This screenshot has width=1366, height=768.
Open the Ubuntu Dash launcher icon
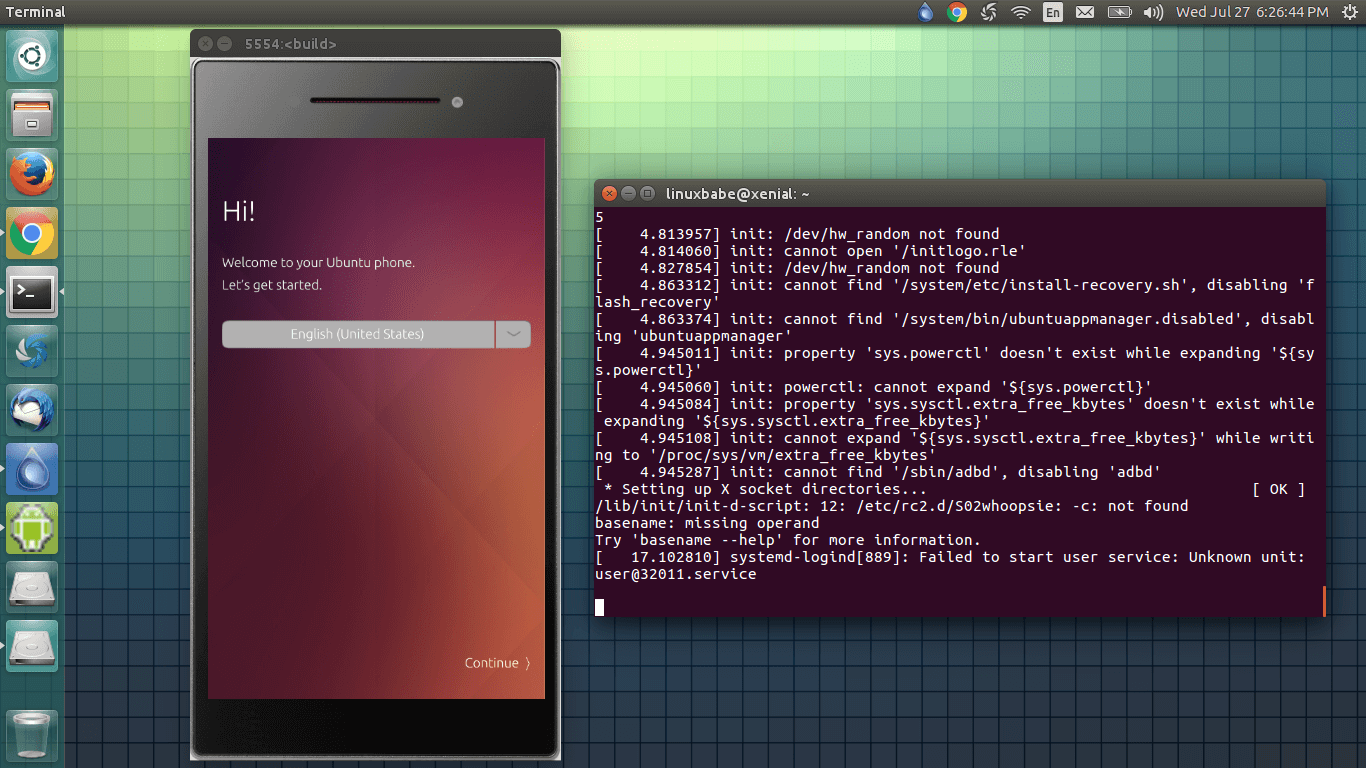click(32, 55)
